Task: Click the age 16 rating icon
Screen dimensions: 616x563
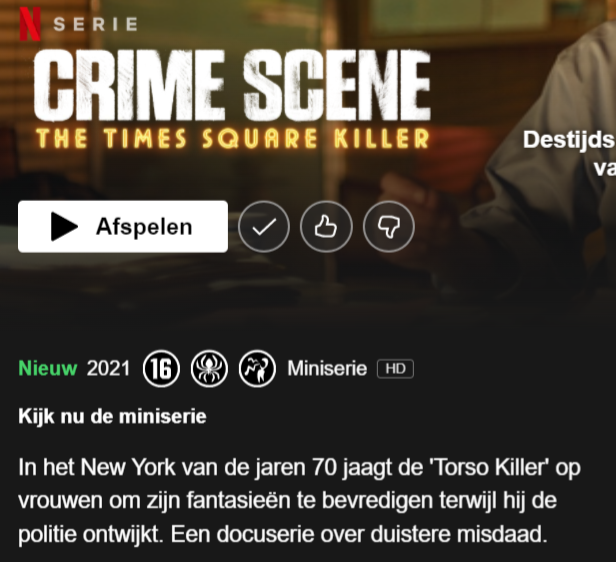Action: click(x=161, y=369)
